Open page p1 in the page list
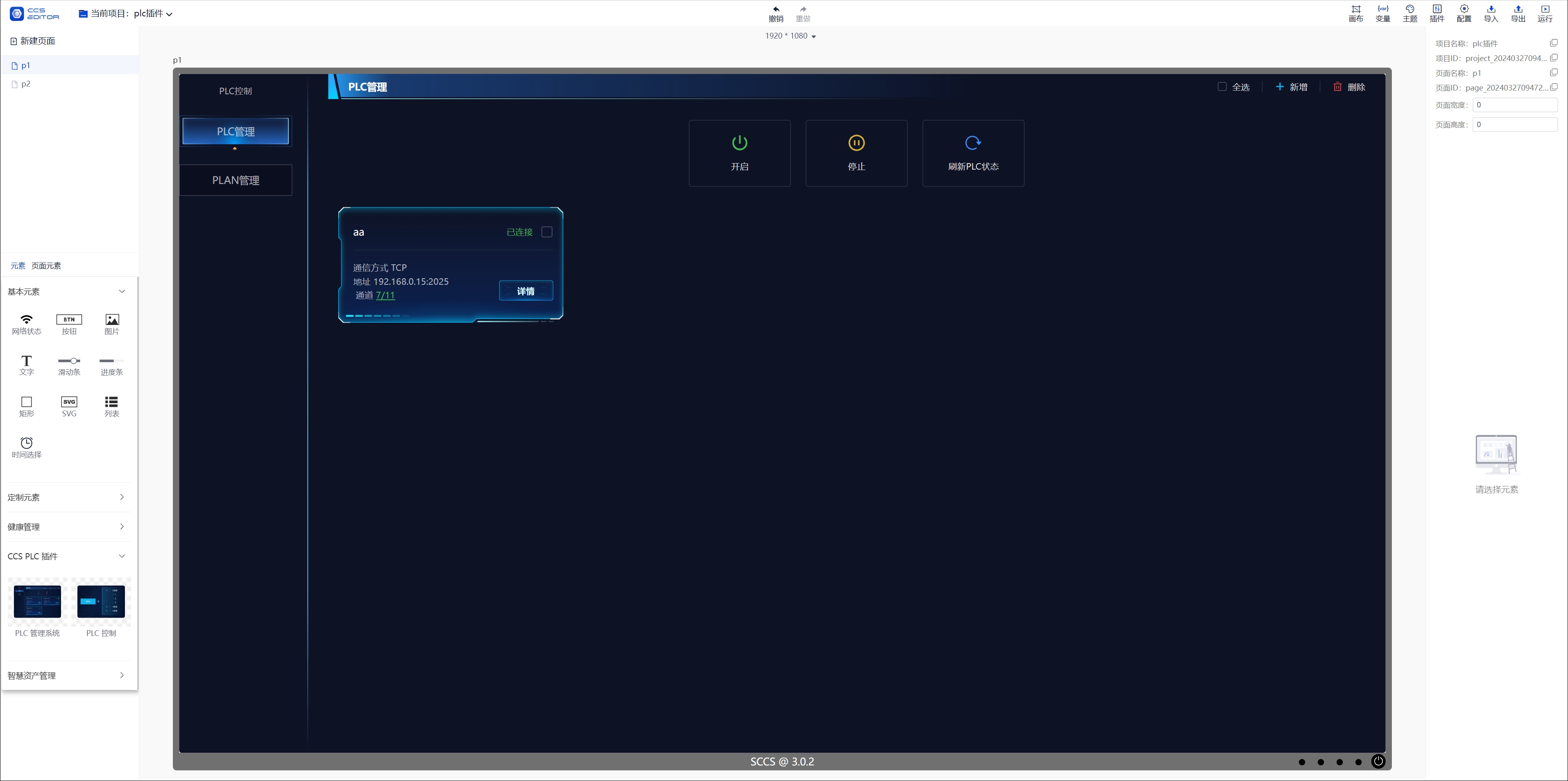 (69, 65)
